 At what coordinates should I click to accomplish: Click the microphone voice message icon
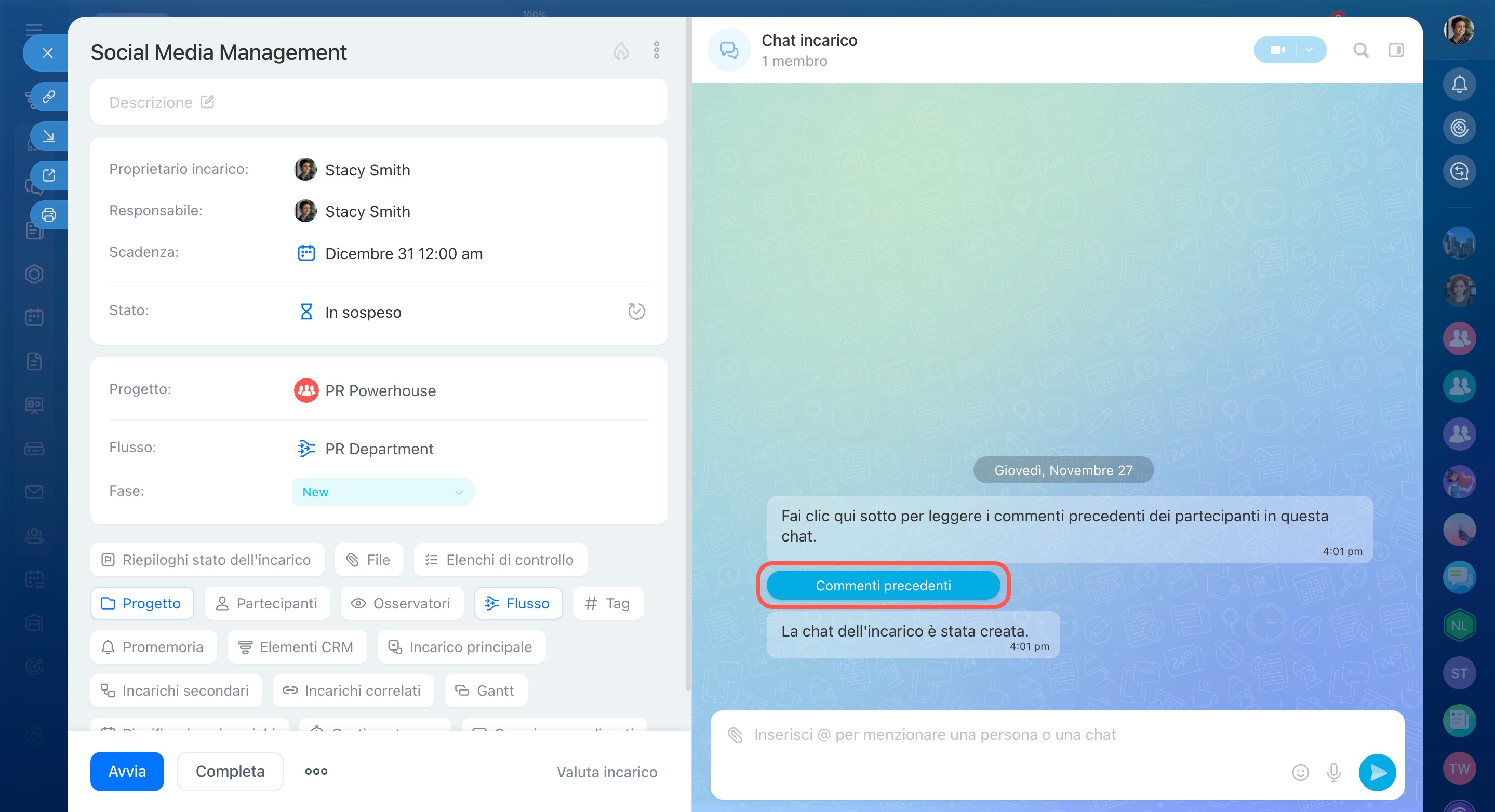click(1333, 772)
